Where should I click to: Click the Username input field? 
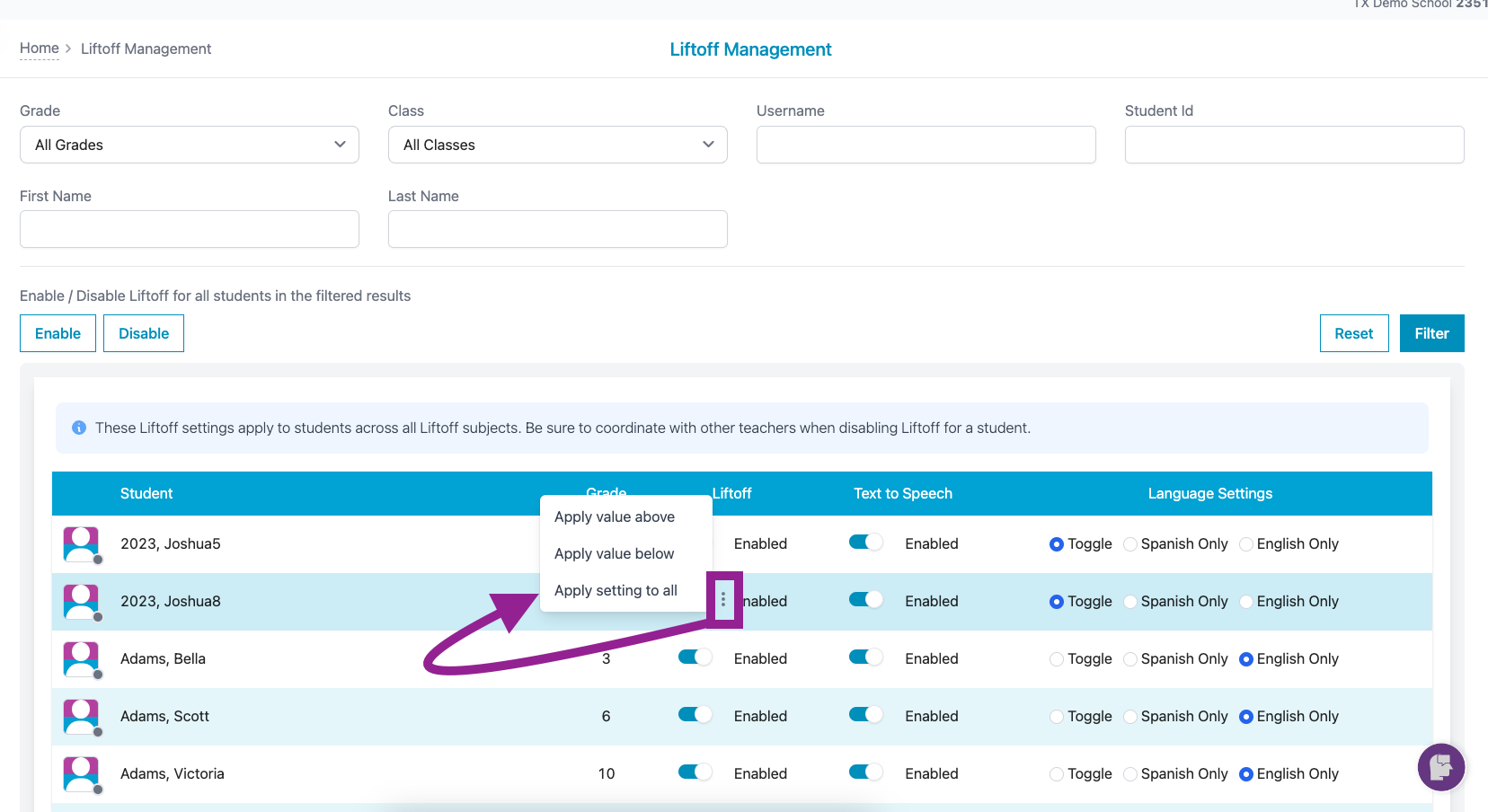tap(926, 145)
